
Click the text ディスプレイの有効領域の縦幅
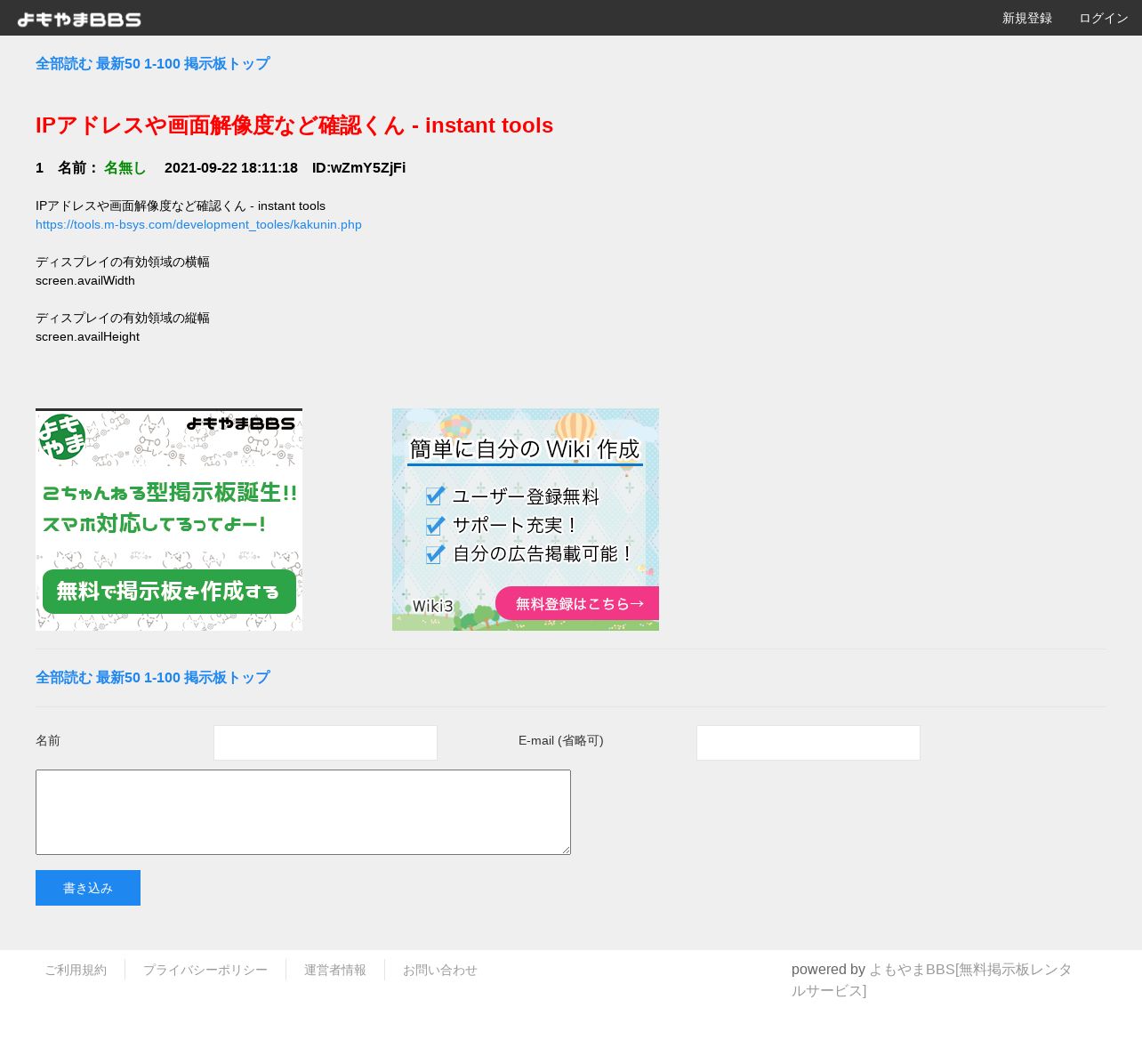[123, 318]
